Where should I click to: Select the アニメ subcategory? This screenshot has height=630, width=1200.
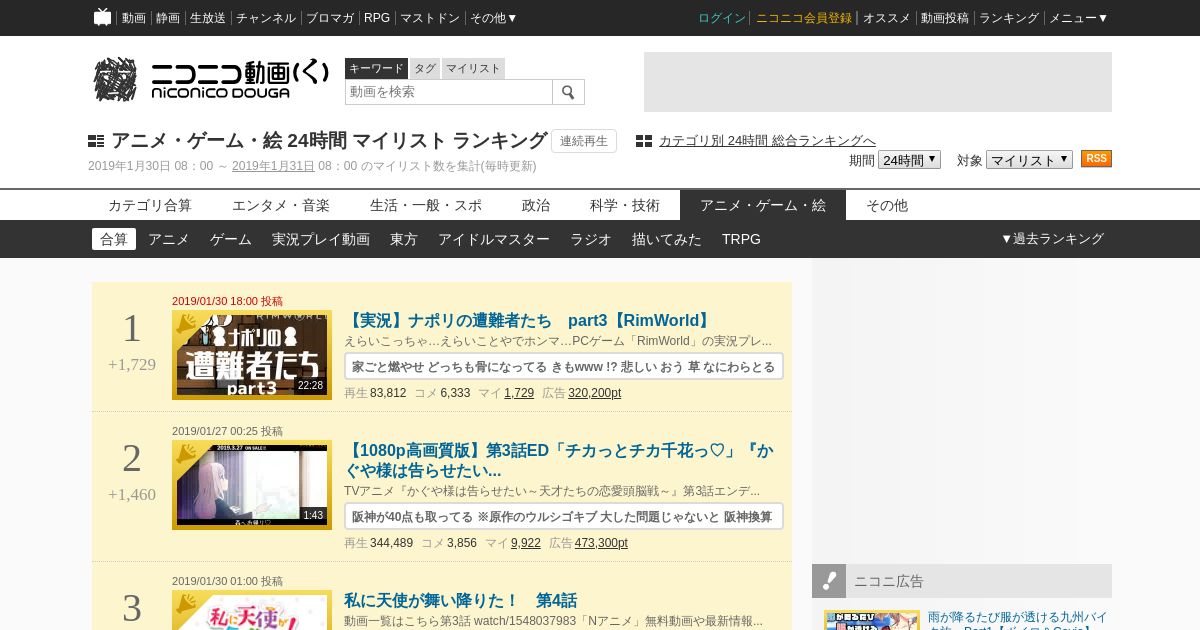click(x=169, y=239)
